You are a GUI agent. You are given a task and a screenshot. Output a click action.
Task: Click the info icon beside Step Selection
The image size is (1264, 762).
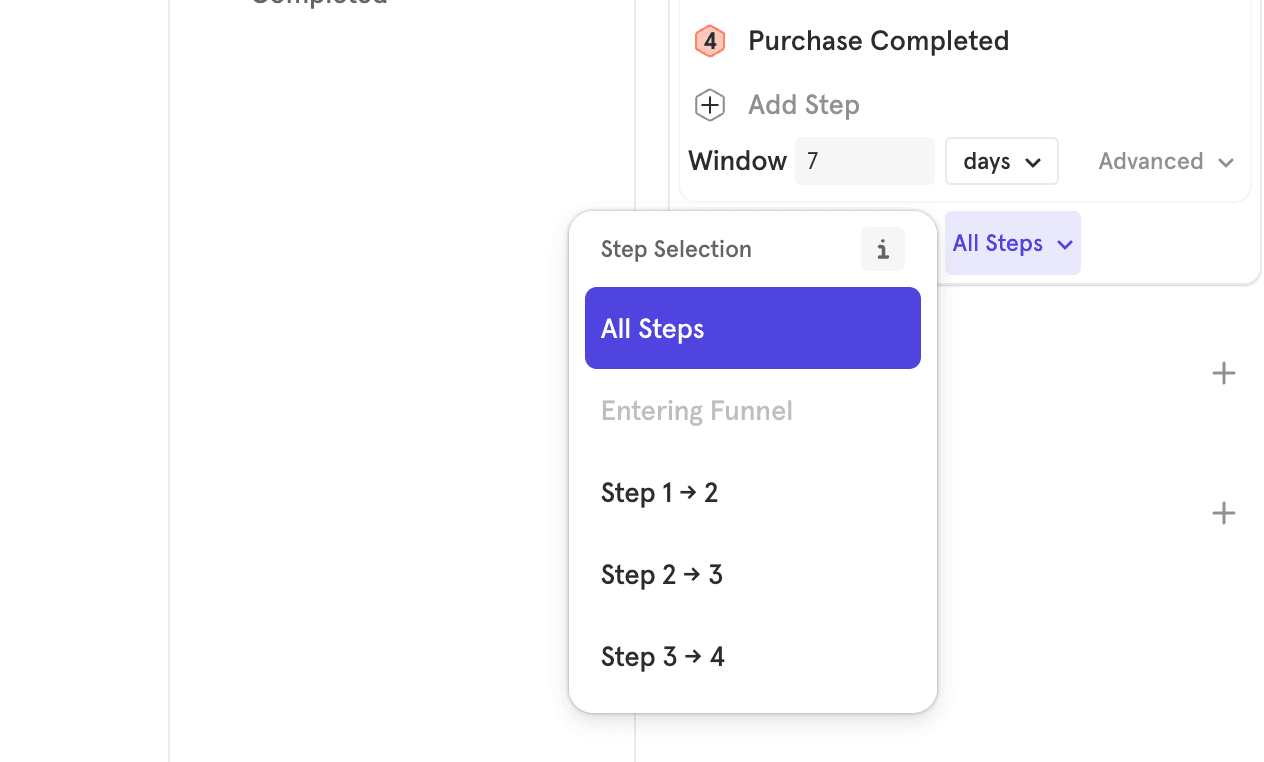tap(882, 249)
